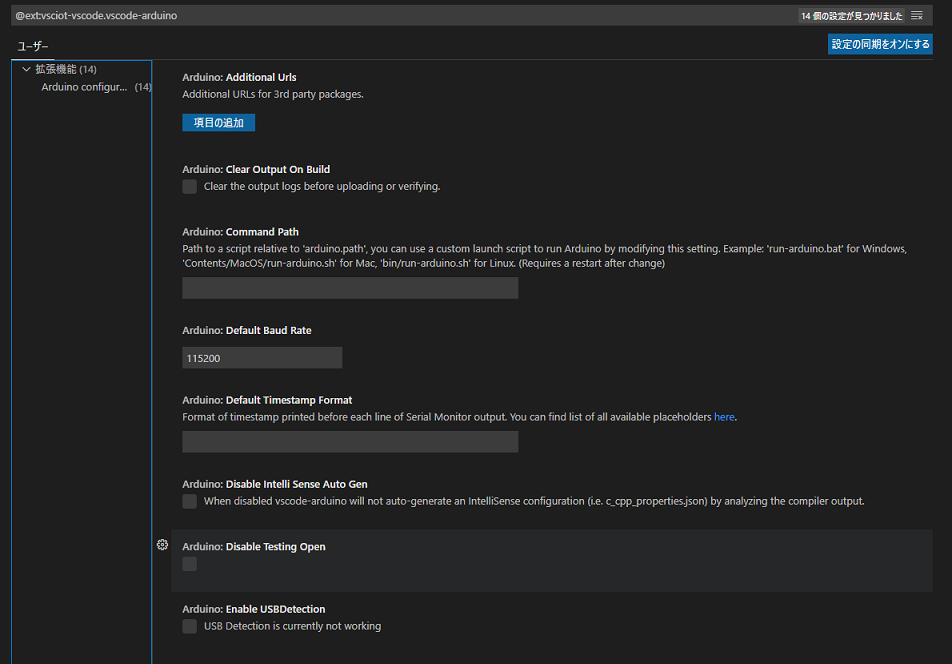
Task: Click the Arduino: Disable Testing Open title
Action: [254, 547]
